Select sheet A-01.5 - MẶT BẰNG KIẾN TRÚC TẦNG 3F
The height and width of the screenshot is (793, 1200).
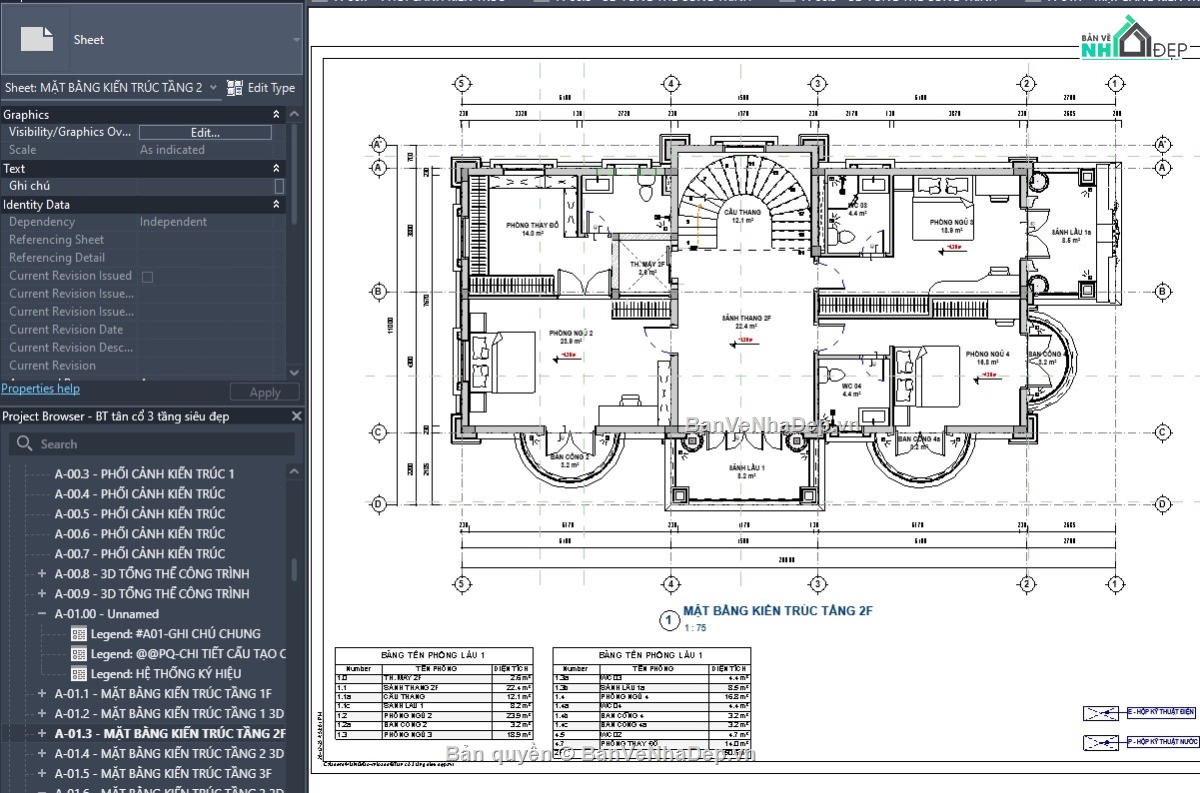coord(163,773)
